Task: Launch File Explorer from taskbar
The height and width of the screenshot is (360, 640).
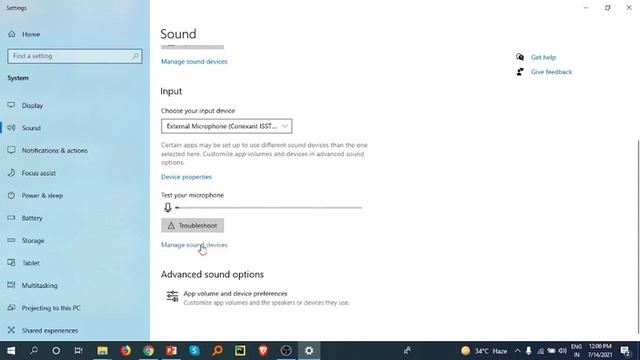Action: pyautogui.click(x=102, y=351)
